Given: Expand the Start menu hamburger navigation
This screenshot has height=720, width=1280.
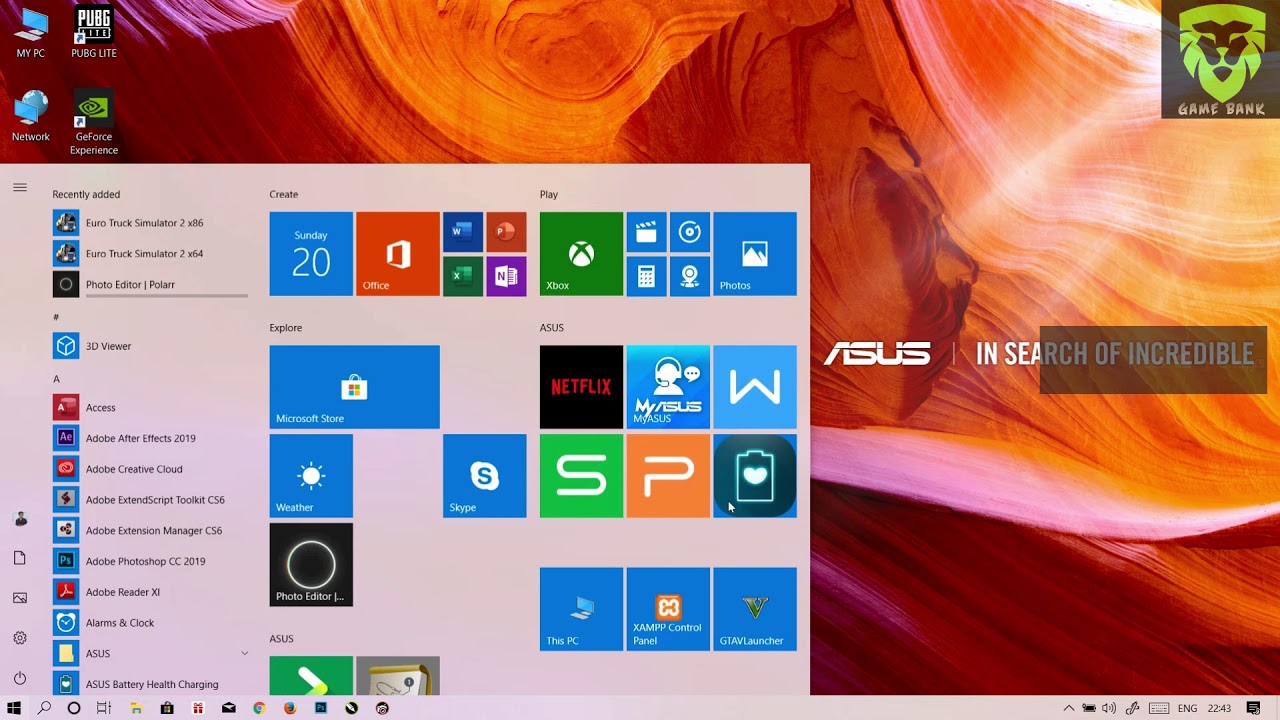Looking at the screenshot, I should (20, 187).
